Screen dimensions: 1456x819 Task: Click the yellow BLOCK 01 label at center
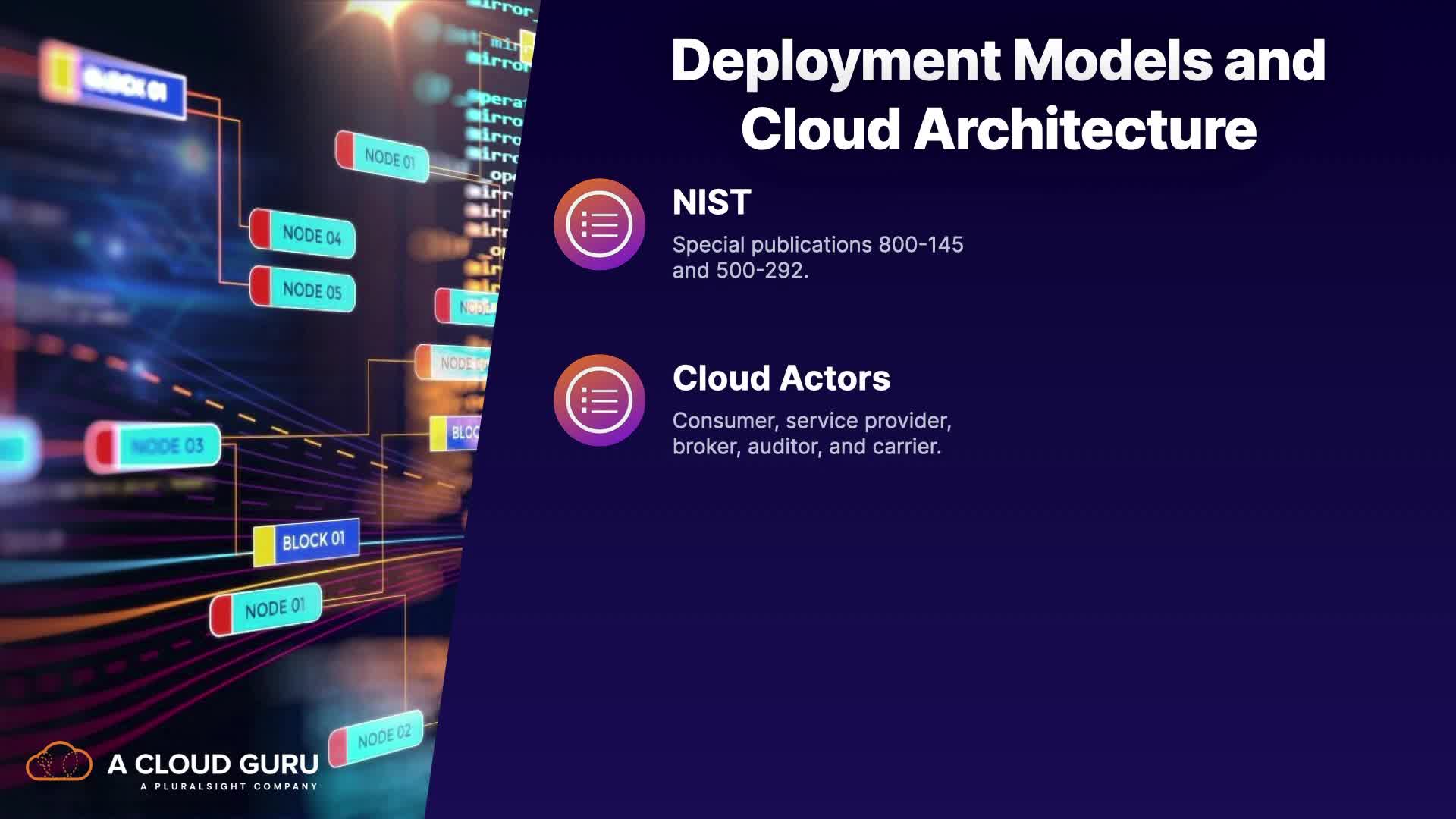(x=306, y=543)
